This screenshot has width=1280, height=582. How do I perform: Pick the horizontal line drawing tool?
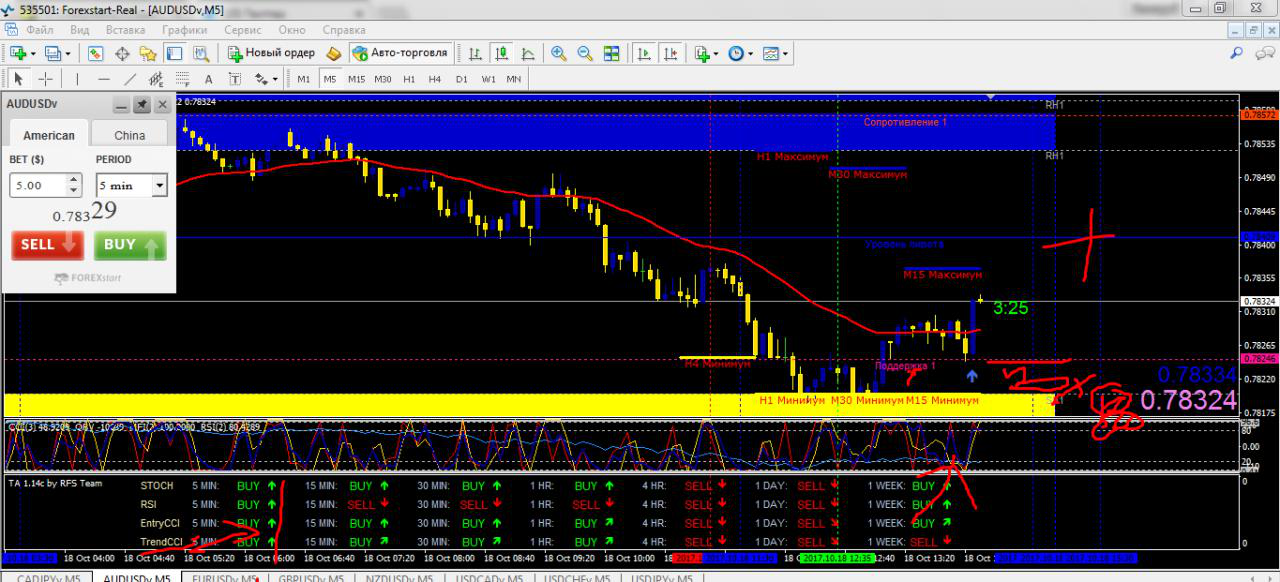pos(104,79)
